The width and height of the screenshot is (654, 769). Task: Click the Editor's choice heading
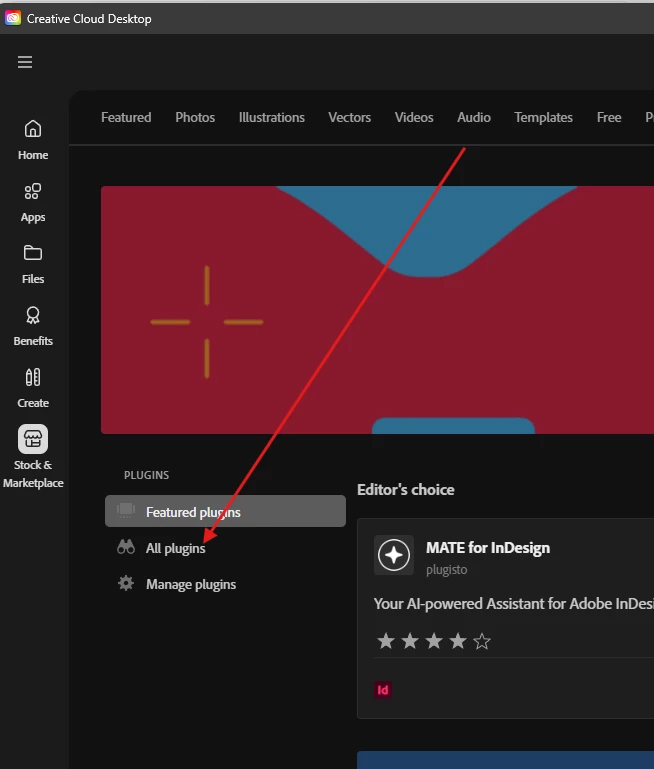tap(405, 489)
